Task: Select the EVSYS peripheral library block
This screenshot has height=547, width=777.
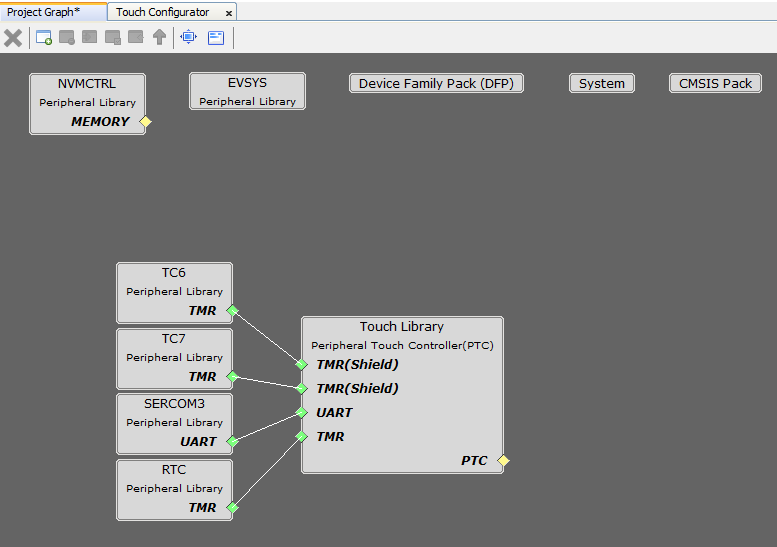Action: pyautogui.click(x=247, y=90)
